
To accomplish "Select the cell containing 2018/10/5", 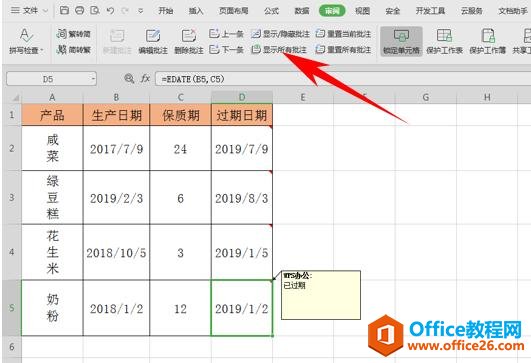I will pyautogui.click(x=116, y=252).
